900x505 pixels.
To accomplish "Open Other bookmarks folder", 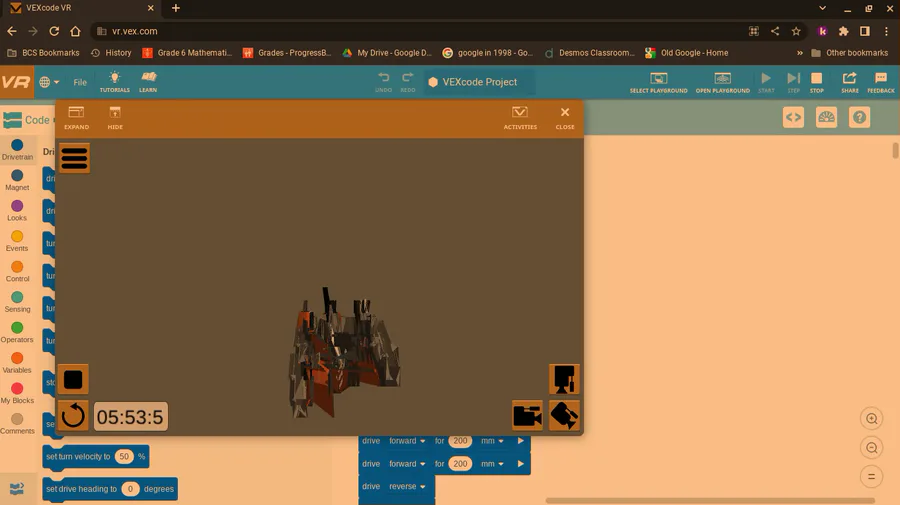I will (x=849, y=53).
